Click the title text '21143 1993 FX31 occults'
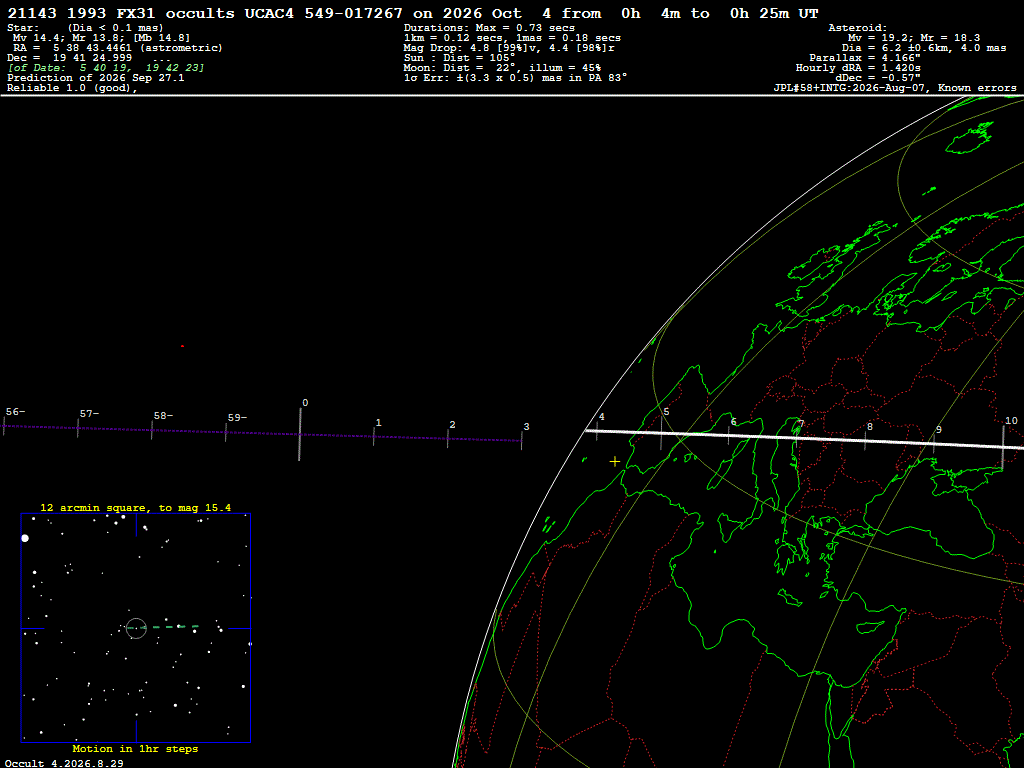Screen dimensions: 1024x768 click(121, 13)
